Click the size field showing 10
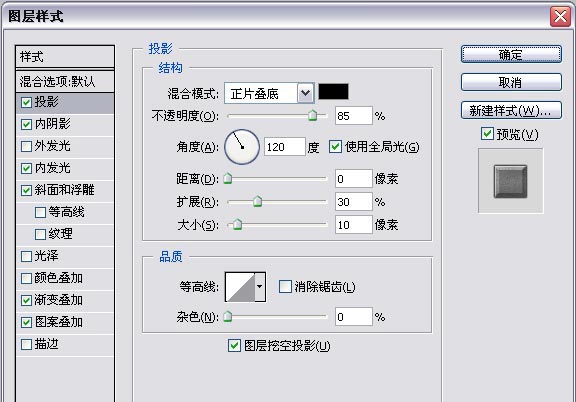Viewport: 576px width, 402px height. click(x=354, y=224)
